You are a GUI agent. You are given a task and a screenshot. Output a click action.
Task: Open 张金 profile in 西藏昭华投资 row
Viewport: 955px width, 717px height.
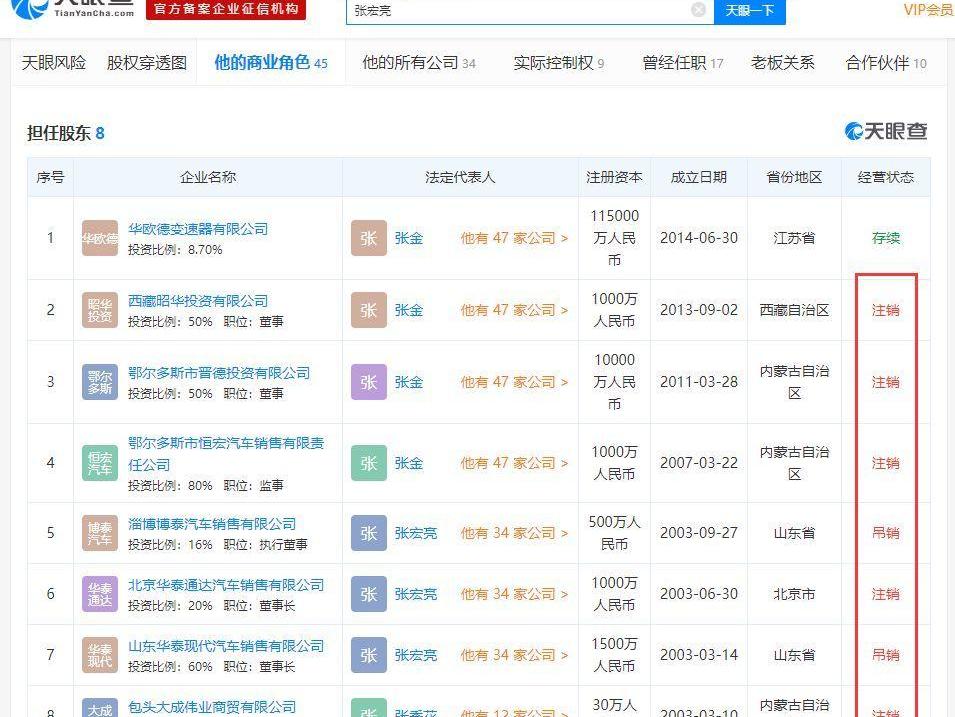(409, 310)
